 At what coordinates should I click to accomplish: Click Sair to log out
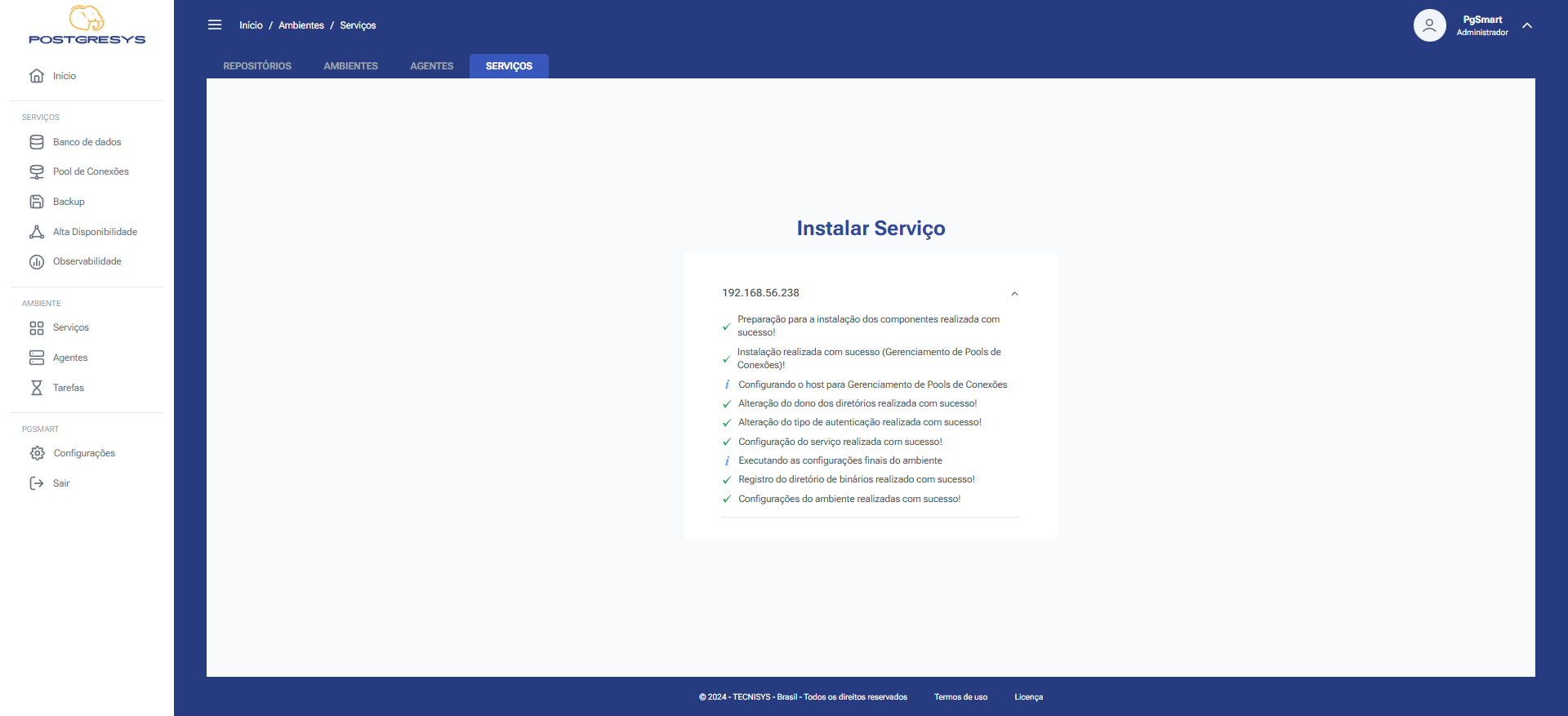pyautogui.click(x=61, y=483)
